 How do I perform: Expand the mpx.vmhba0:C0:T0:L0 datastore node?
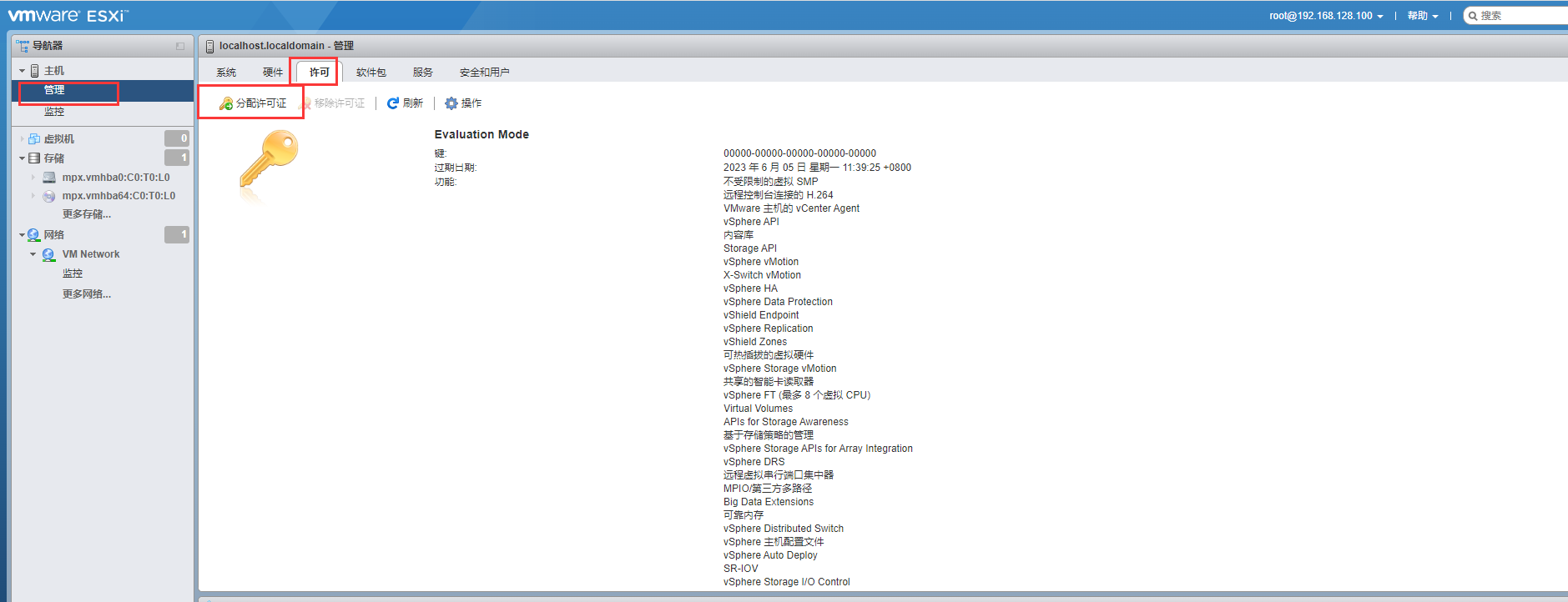pyautogui.click(x=33, y=178)
